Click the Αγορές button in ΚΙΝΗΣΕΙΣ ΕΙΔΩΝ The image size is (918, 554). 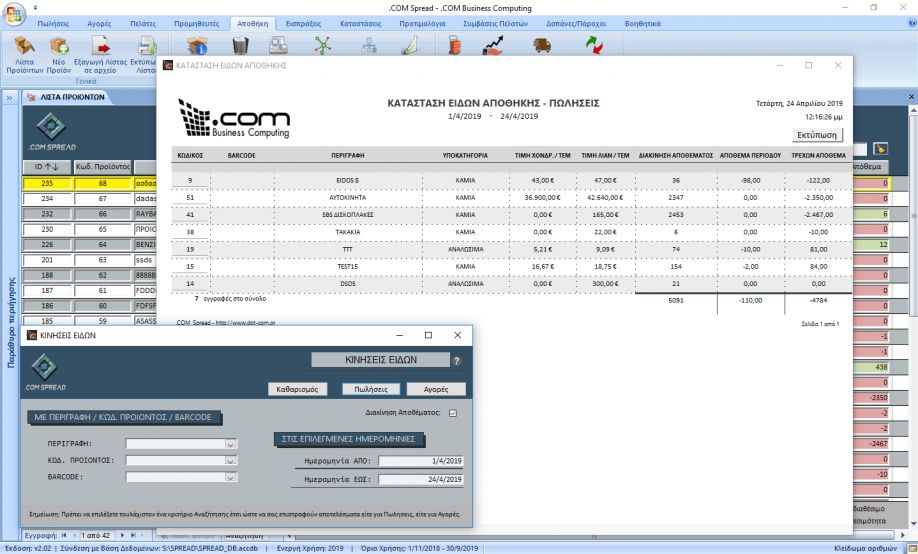tap(436, 389)
